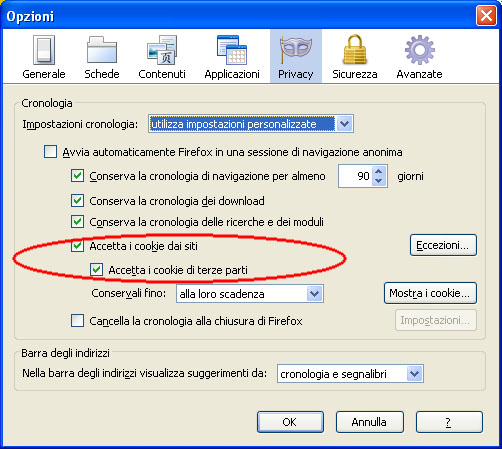The width and height of the screenshot is (502, 449).
Task: Enable Cancella la cronologia alla chiusura
Action: coord(77,321)
